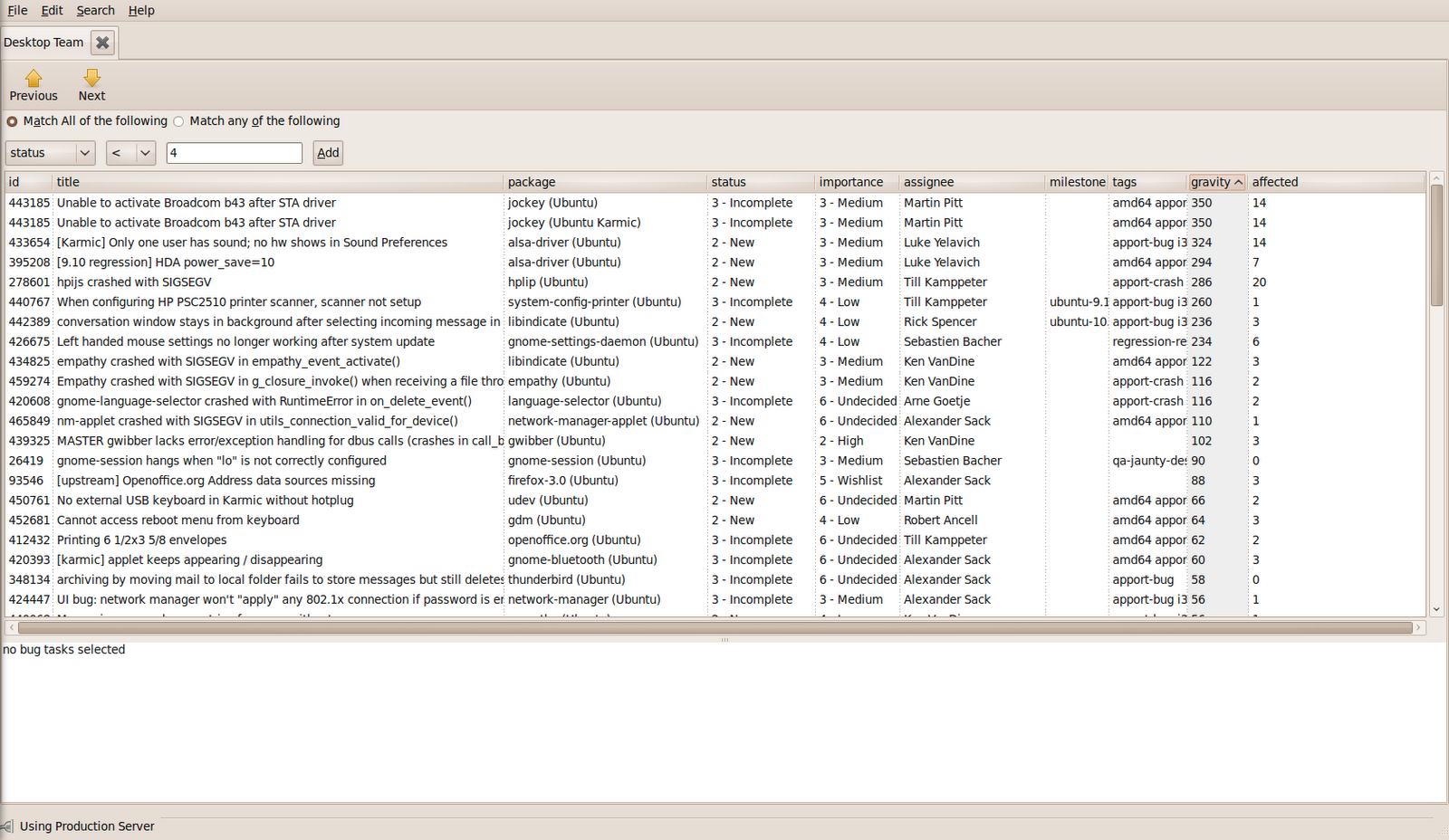The height and width of the screenshot is (840, 1449).
Task: Sort by the milestone column header
Action: (x=1078, y=182)
